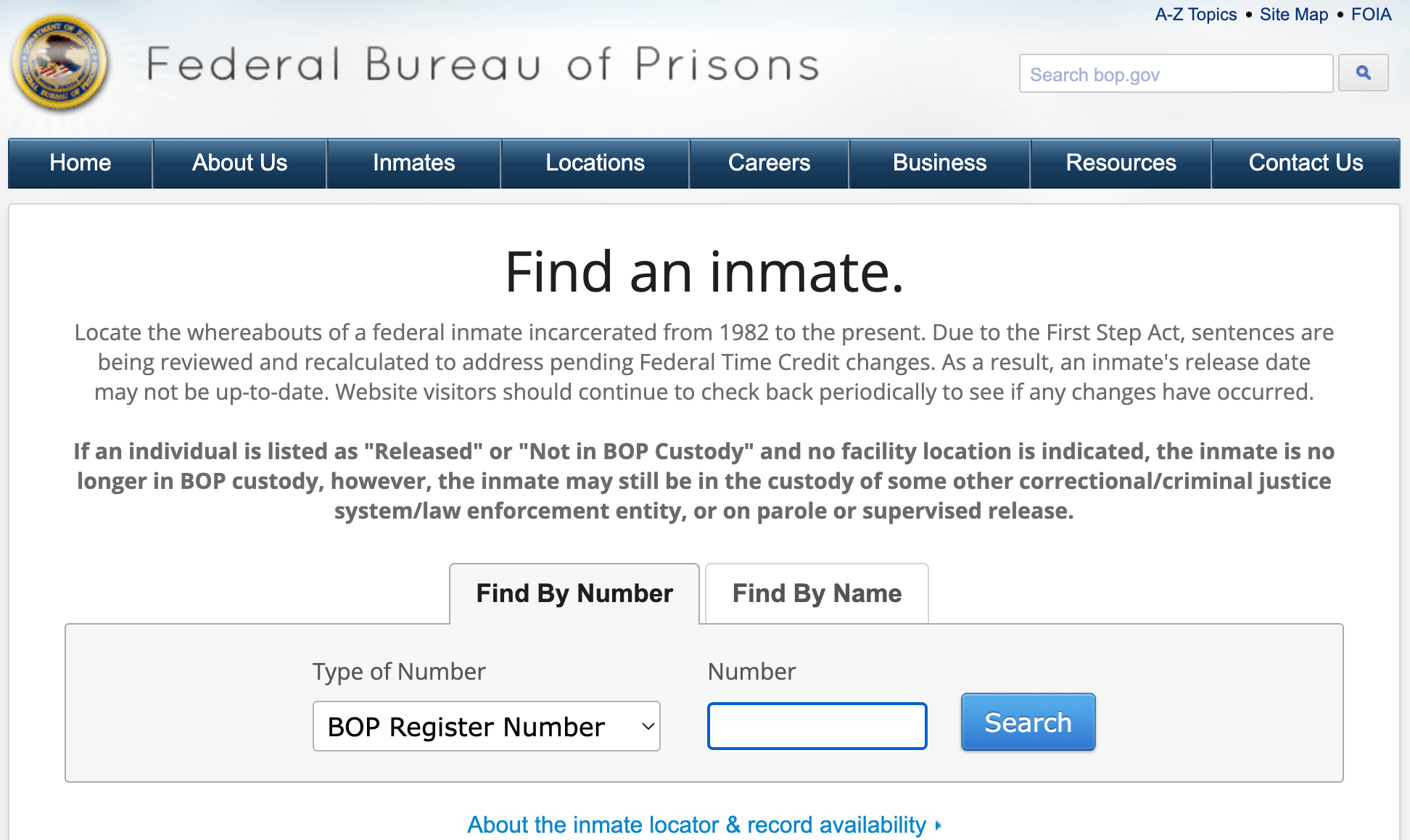Image resolution: width=1410 pixels, height=840 pixels.
Task: Open the Home navigation menu item
Action: 80,163
